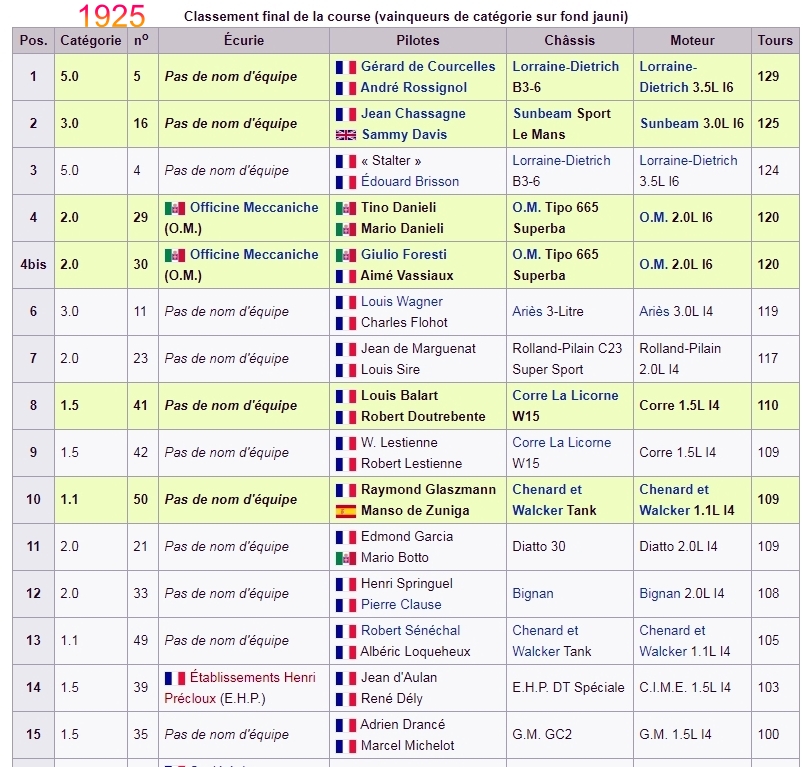The image size is (812, 767).
Task: Click position cell '4bis'
Action: pyautogui.click(x=33, y=265)
